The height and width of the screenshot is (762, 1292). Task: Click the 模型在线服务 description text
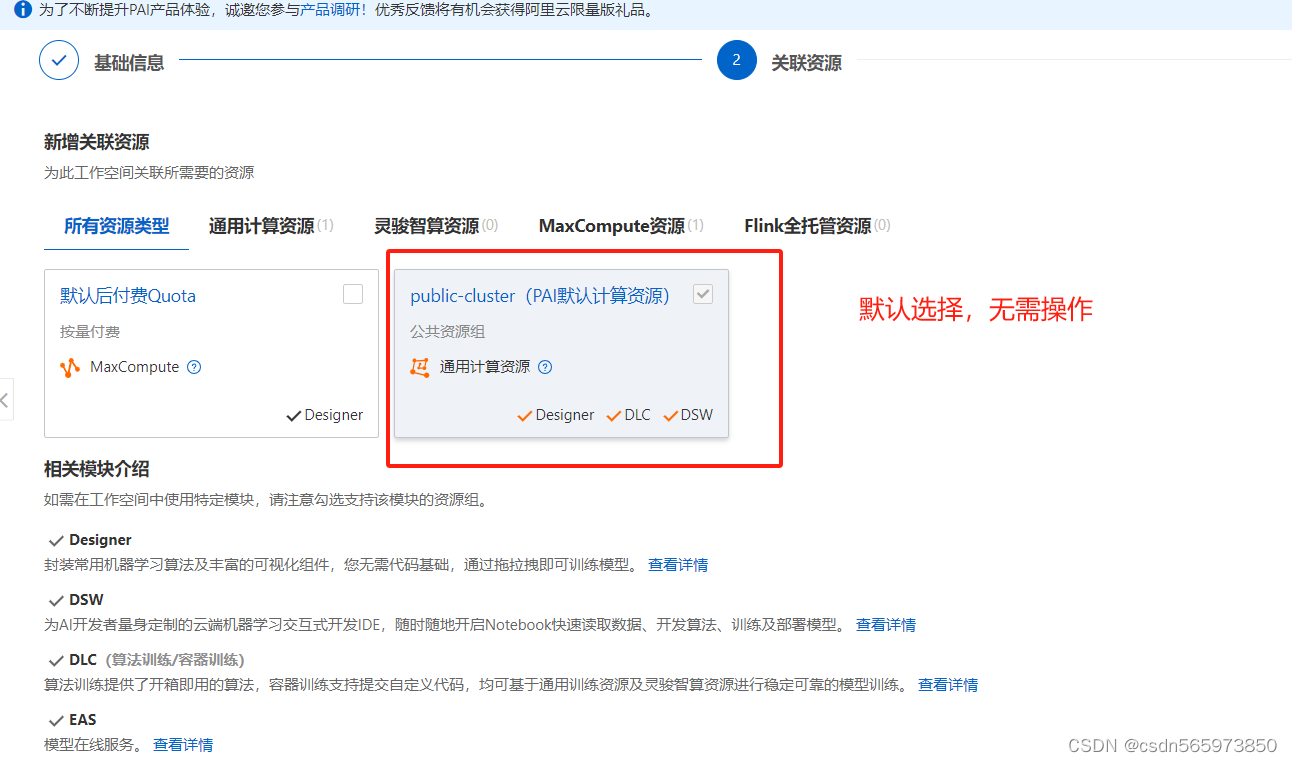click(94, 745)
